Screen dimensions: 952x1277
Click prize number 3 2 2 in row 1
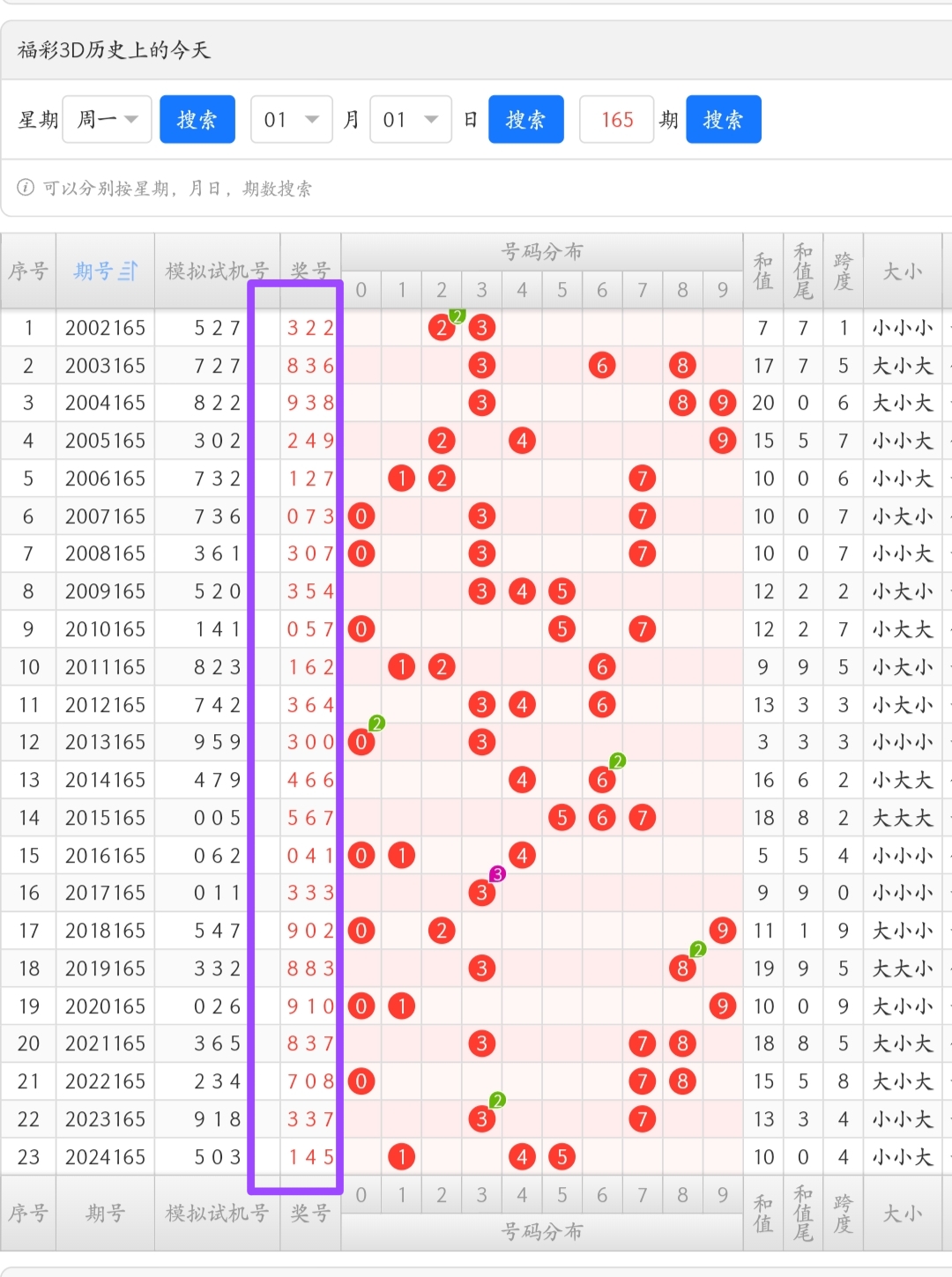point(310,328)
